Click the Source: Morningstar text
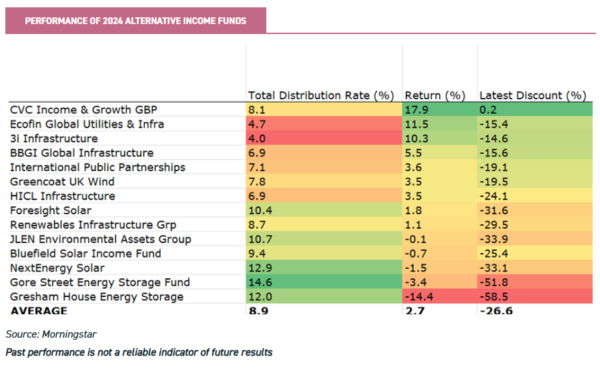The height and width of the screenshot is (369, 600). 51,334
